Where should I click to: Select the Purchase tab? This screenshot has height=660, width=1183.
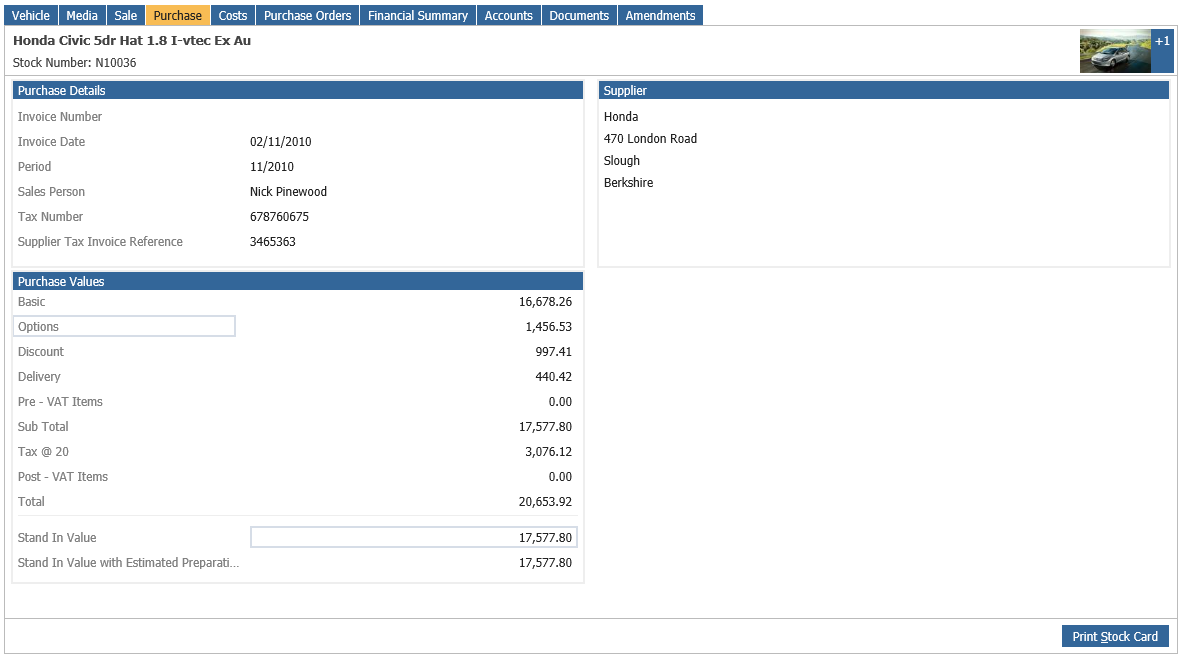coord(178,15)
